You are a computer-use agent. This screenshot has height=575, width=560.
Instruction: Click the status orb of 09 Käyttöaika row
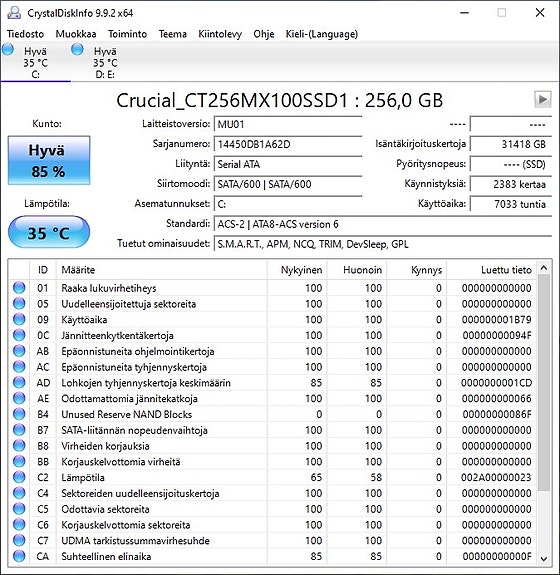point(19,319)
